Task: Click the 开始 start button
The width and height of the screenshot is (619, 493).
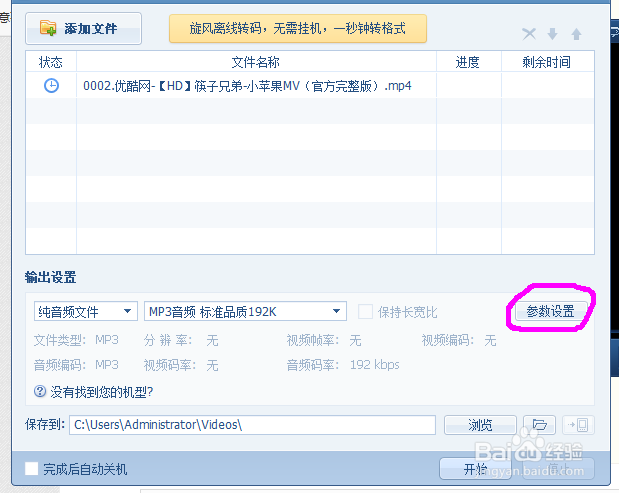Action: point(475,469)
